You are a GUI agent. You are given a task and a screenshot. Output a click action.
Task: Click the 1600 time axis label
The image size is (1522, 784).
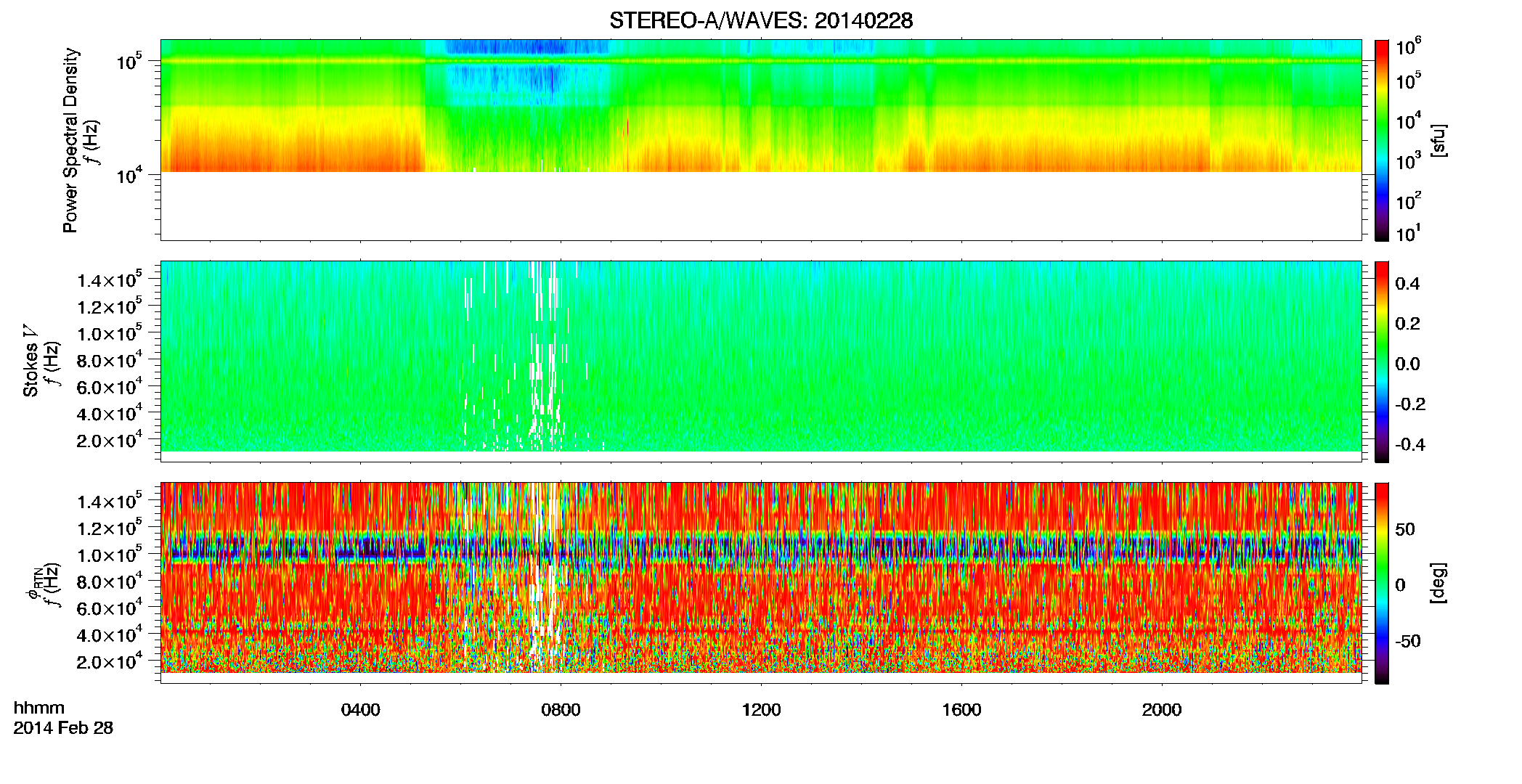point(961,710)
